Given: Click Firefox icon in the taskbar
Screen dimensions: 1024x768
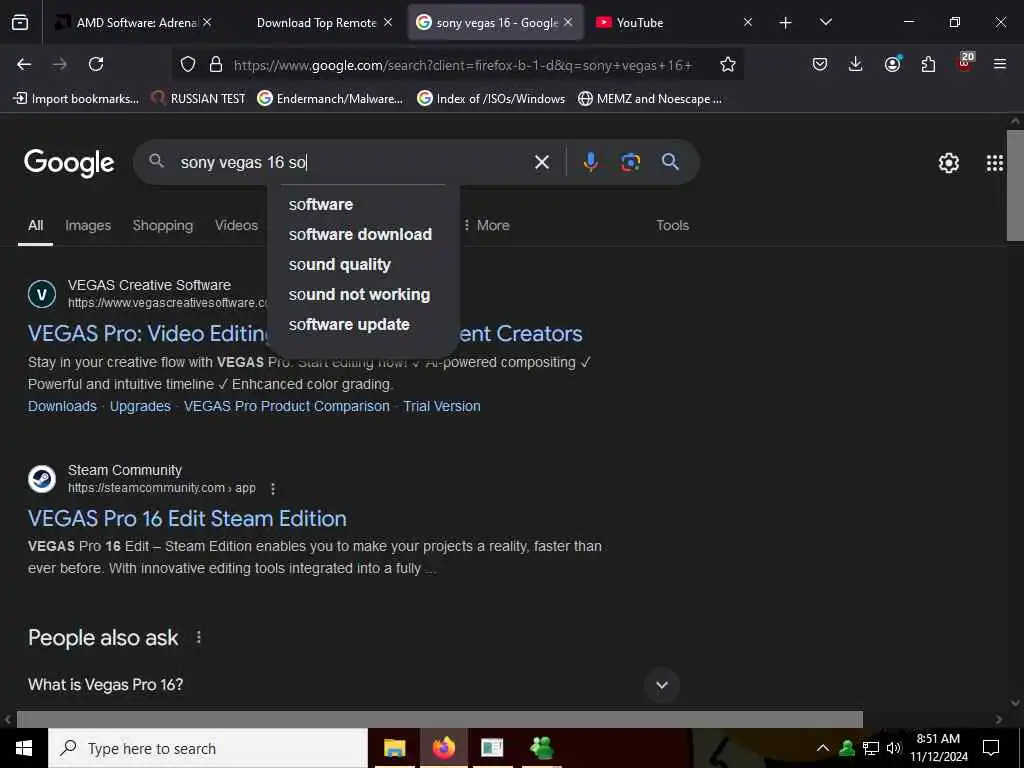Looking at the screenshot, I should click(443, 748).
